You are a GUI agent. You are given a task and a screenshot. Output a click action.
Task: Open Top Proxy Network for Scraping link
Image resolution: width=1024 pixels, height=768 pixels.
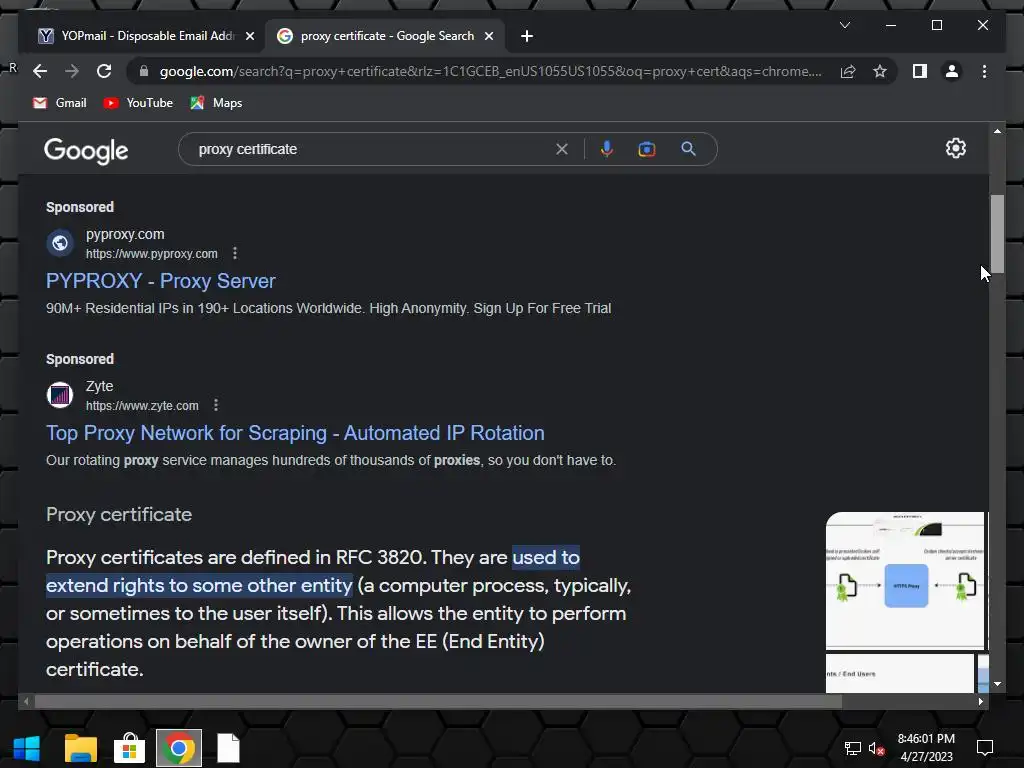pos(295,433)
